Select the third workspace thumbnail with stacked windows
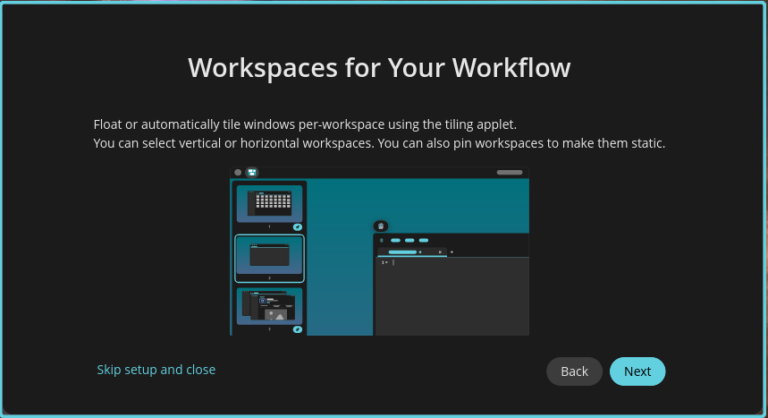The height and width of the screenshot is (418, 768). tap(269, 308)
